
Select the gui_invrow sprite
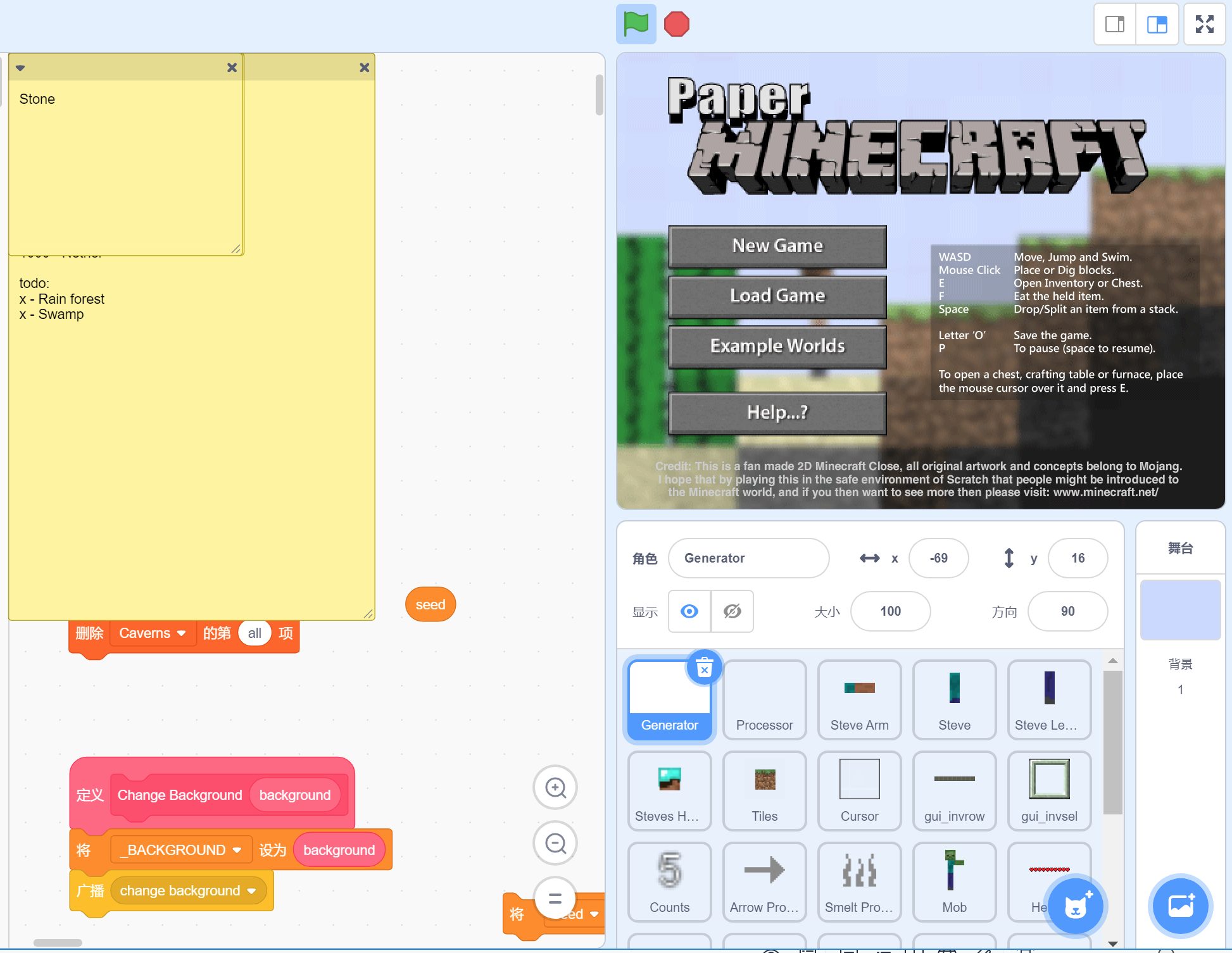(954, 791)
